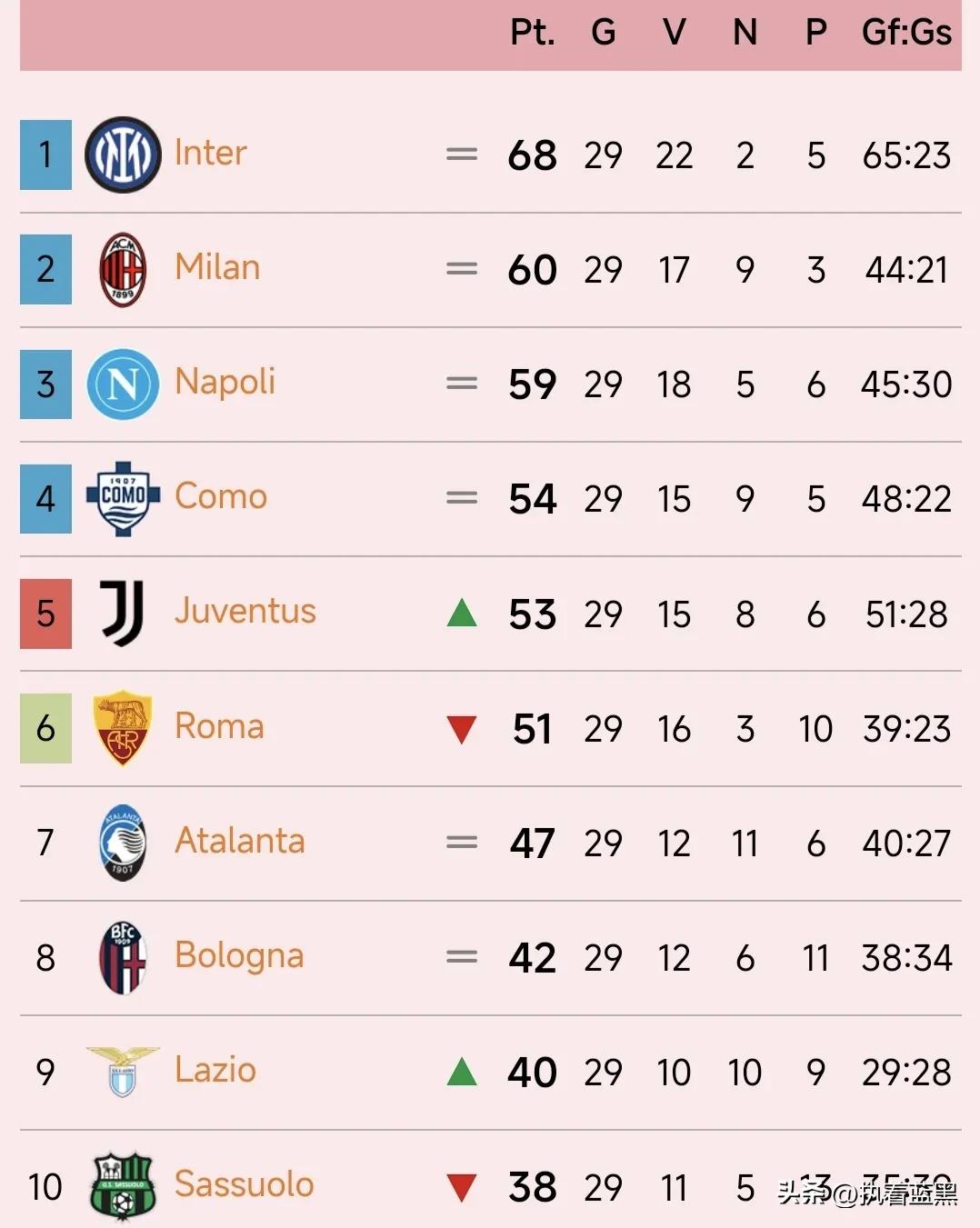The height and width of the screenshot is (1228, 980).
Task: Click Juventus green up arrow indicator
Action: (x=462, y=614)
